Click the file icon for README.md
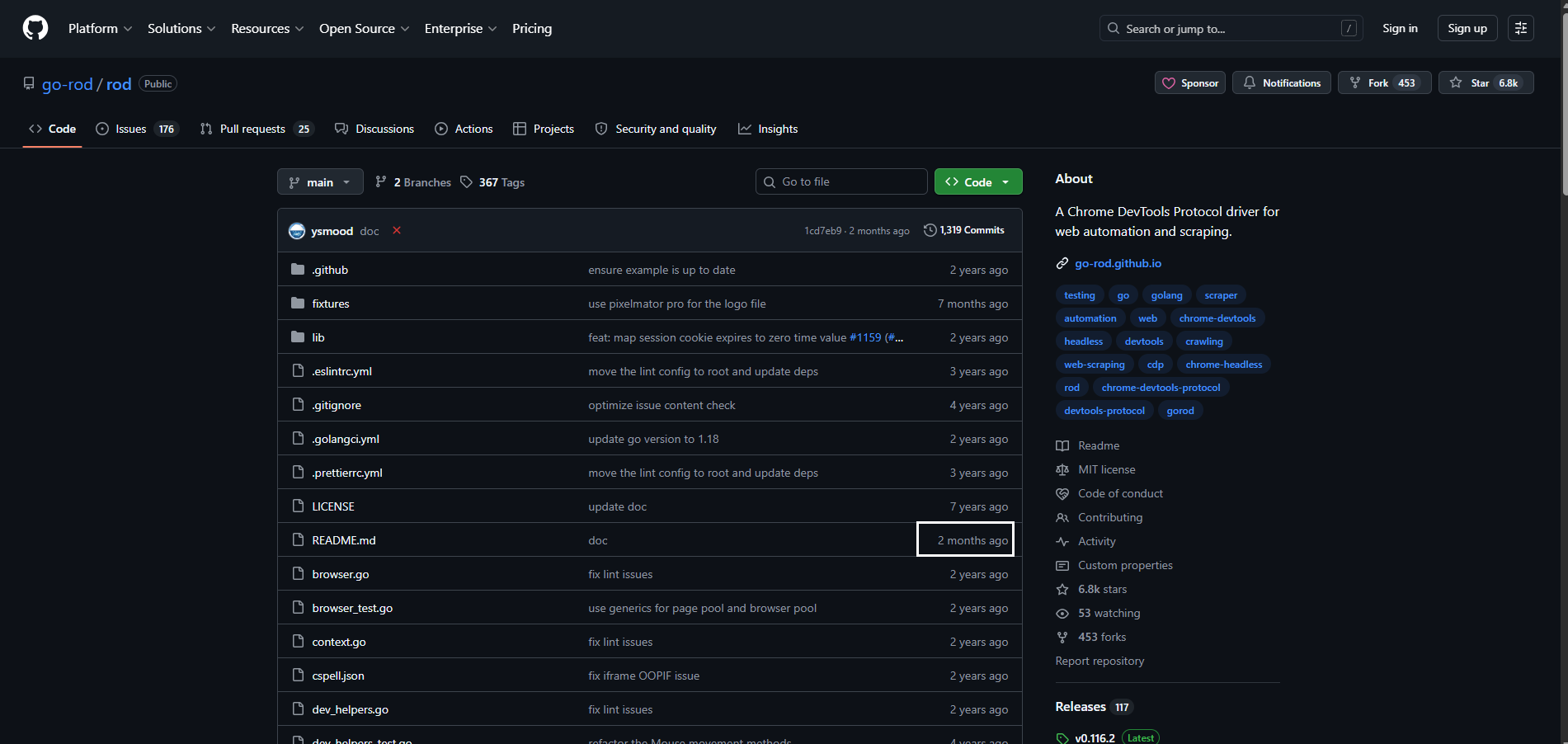Screen dimensions: 1568x744 coord(298,540)
